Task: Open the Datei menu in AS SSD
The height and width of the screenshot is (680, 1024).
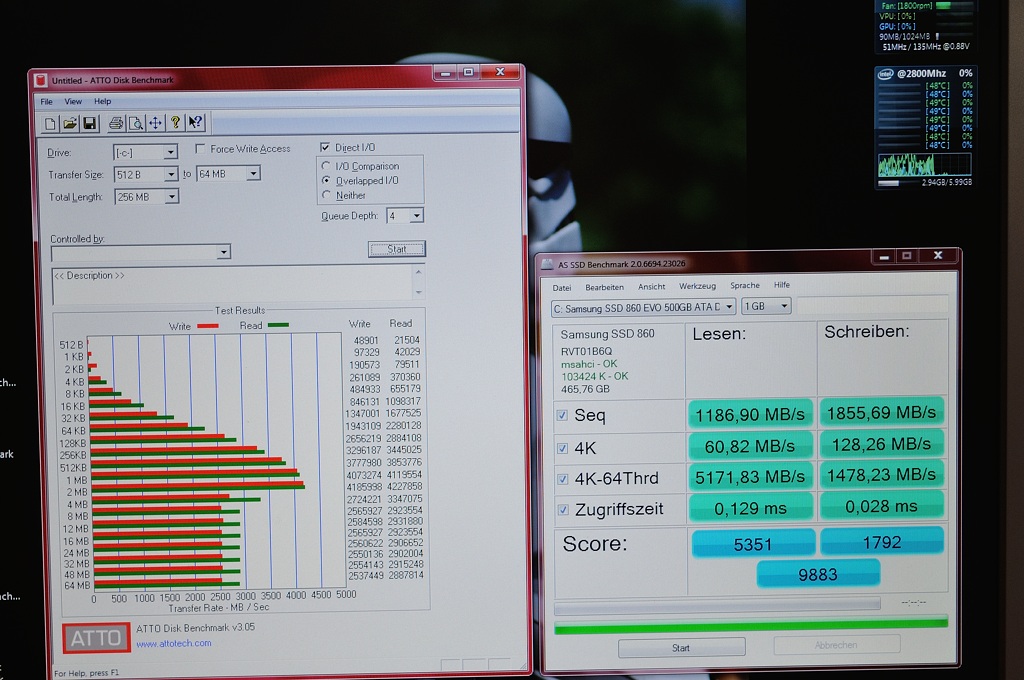Action: [562, 288]
